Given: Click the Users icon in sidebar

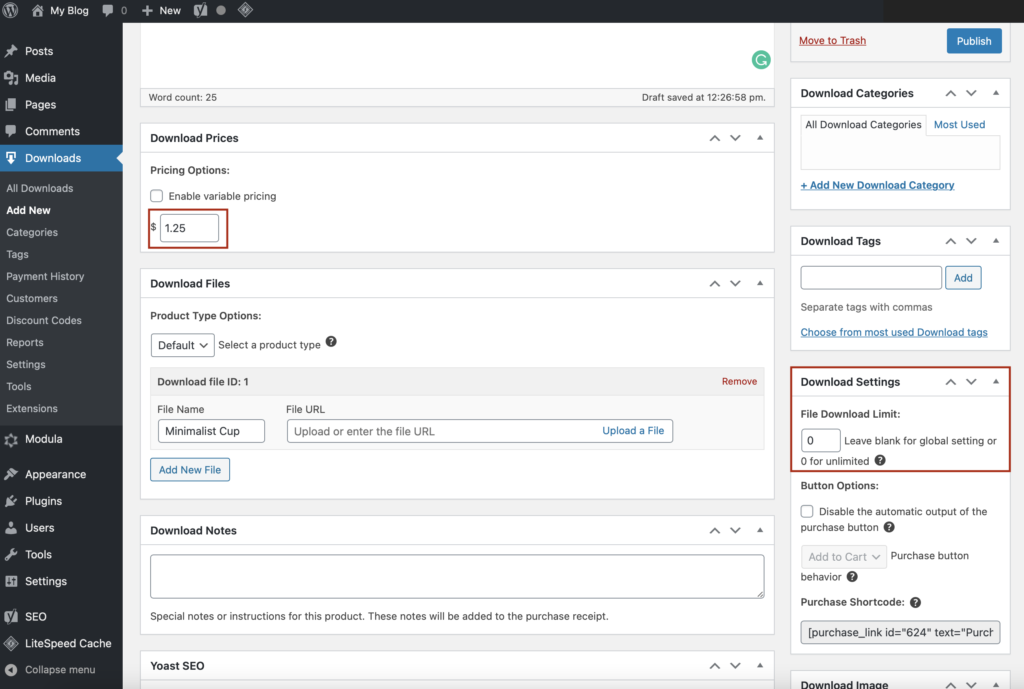Looking at the screenshot, I should (11, 528).
